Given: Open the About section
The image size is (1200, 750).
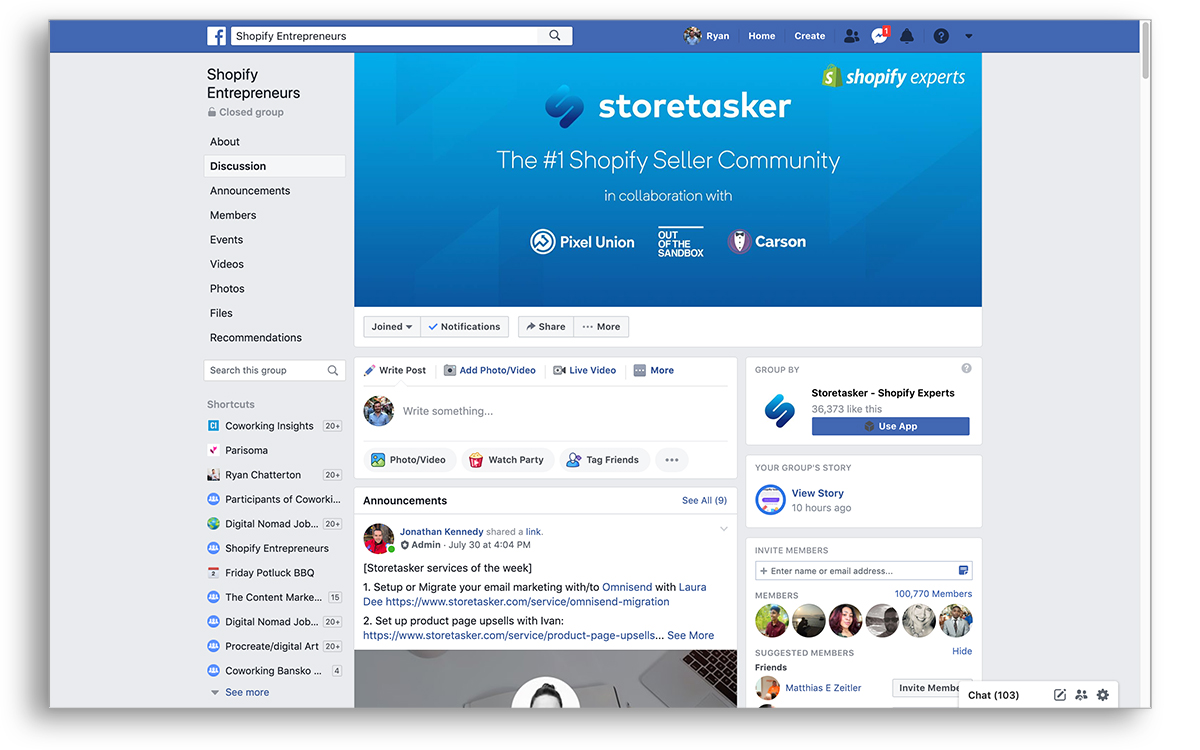Looking at the screenshot, I should click(x=225, y=142).
